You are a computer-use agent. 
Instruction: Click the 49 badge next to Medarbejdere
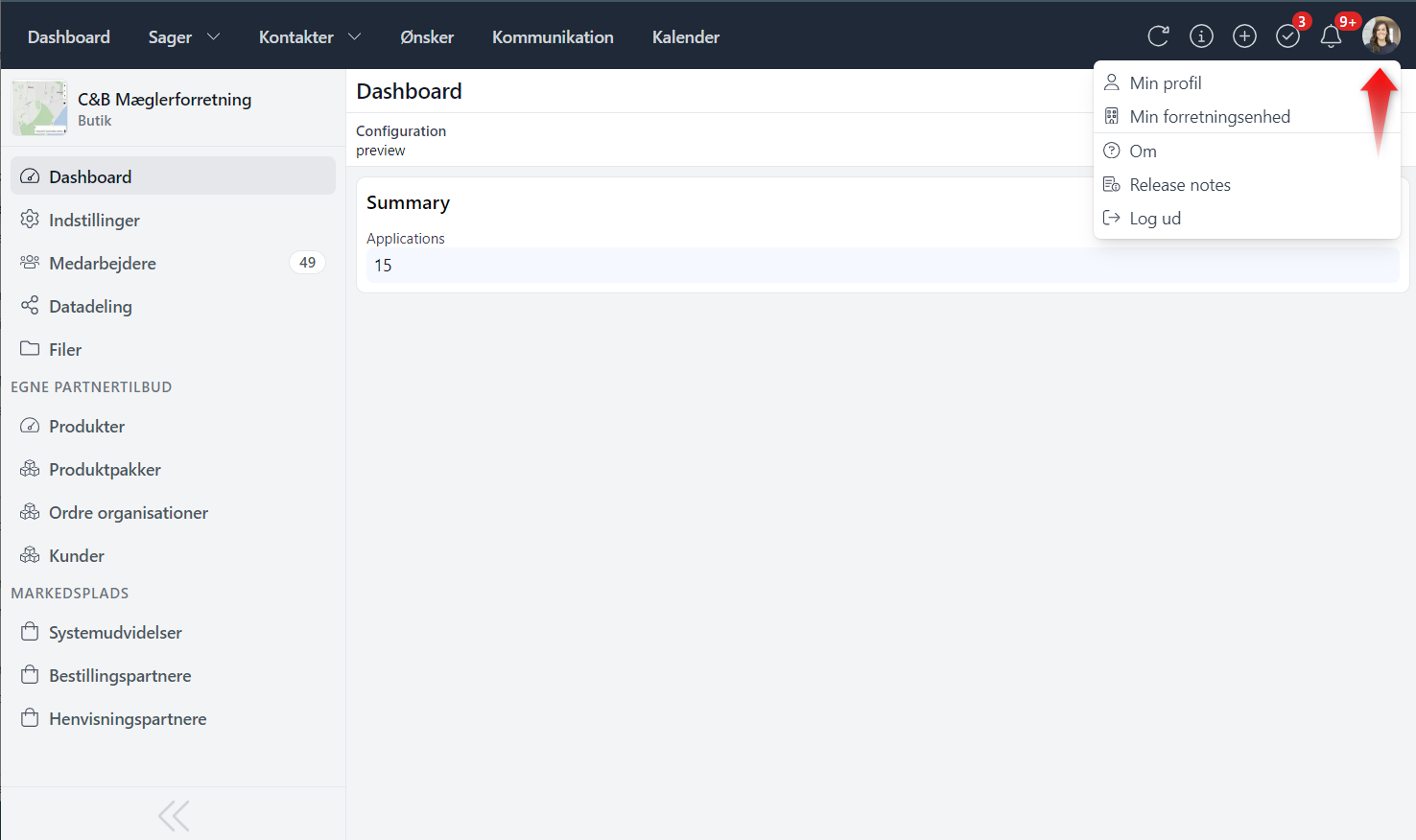click(307, 263)
